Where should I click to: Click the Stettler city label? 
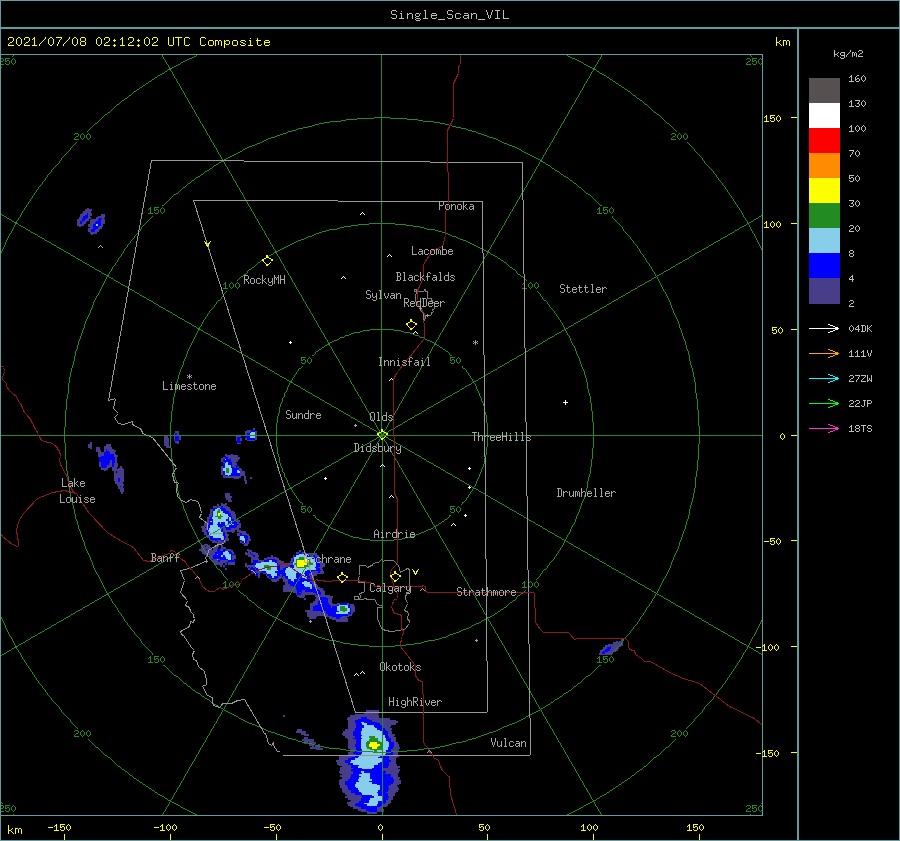(x=583, y=289)
